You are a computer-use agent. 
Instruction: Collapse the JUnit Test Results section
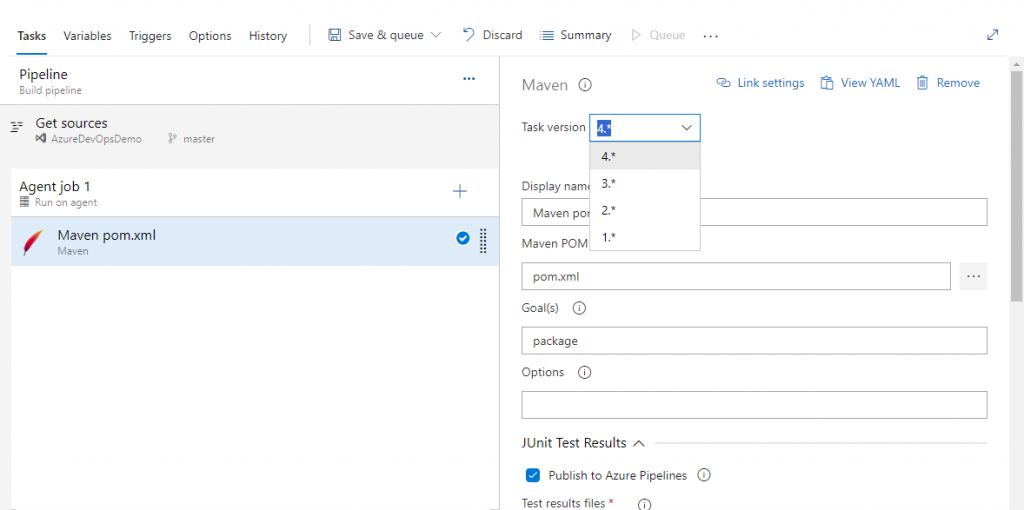[x=639, y=443]
